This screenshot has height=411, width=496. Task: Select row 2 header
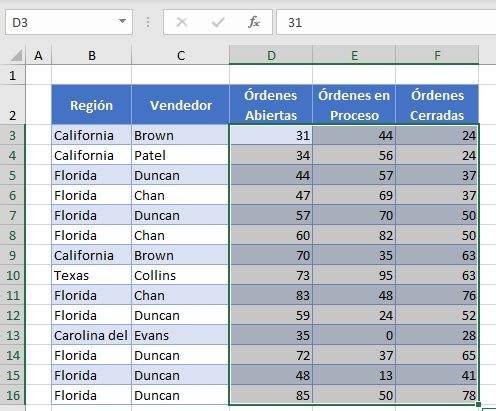[13, 105]
